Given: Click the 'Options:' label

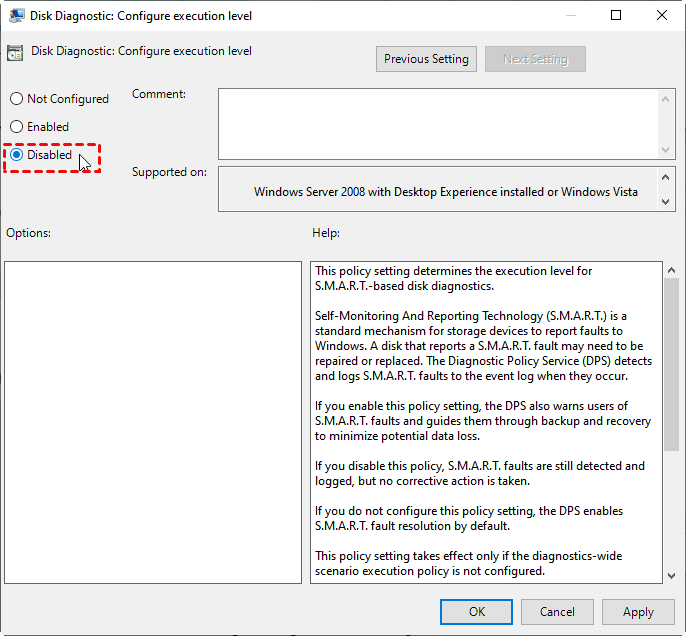Looking at the screenshot, I should click(28, 233).
